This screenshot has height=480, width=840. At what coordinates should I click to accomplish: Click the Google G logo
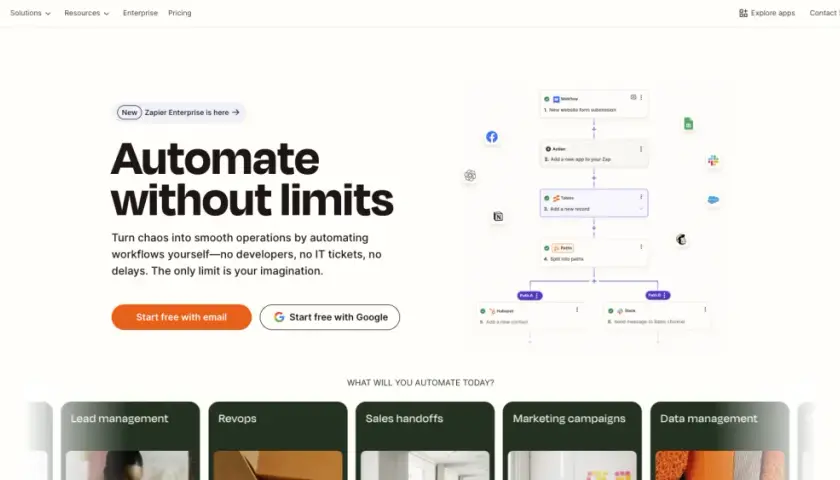click(x=279, y=317)
